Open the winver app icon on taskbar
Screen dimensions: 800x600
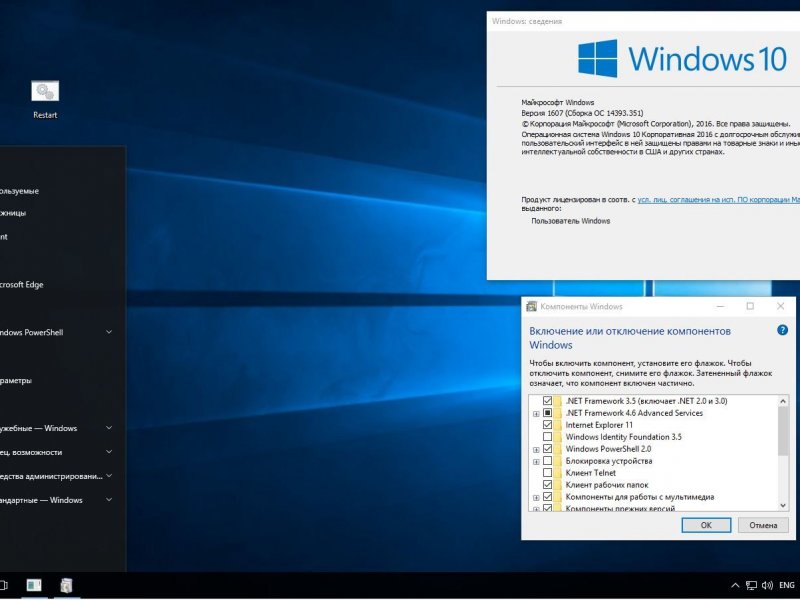coord(34,585)
